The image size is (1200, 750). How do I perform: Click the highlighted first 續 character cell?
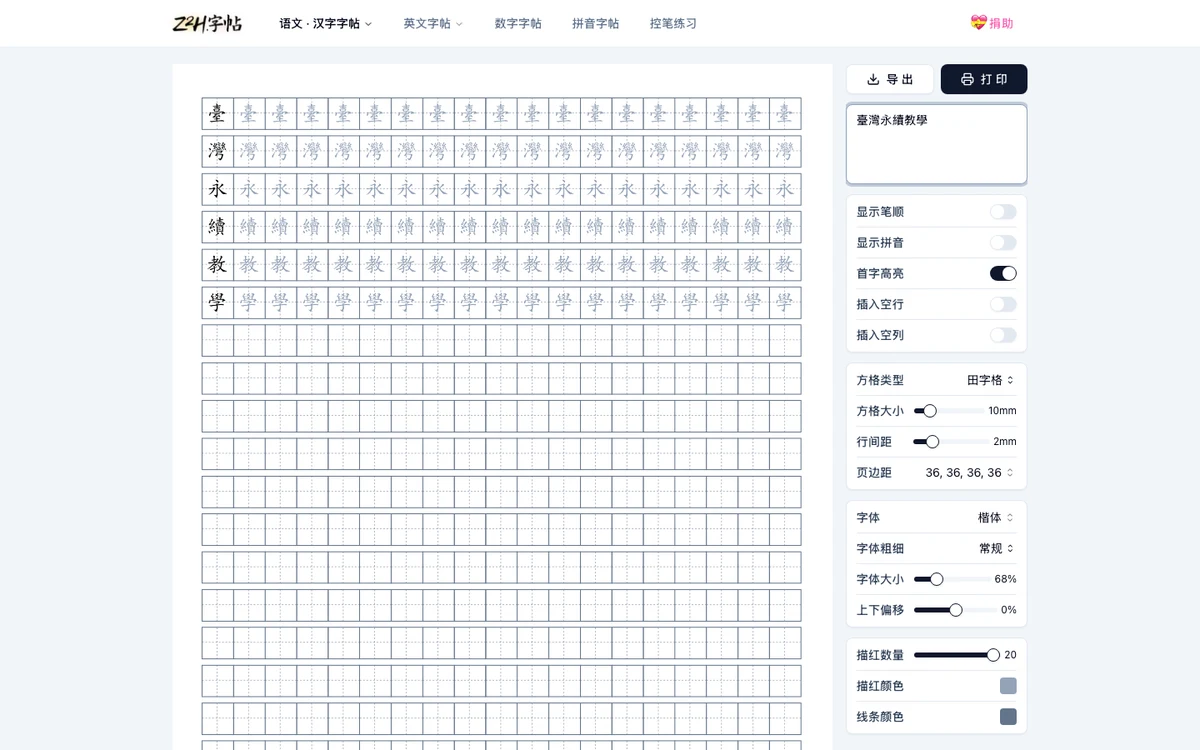coord(217,227)
